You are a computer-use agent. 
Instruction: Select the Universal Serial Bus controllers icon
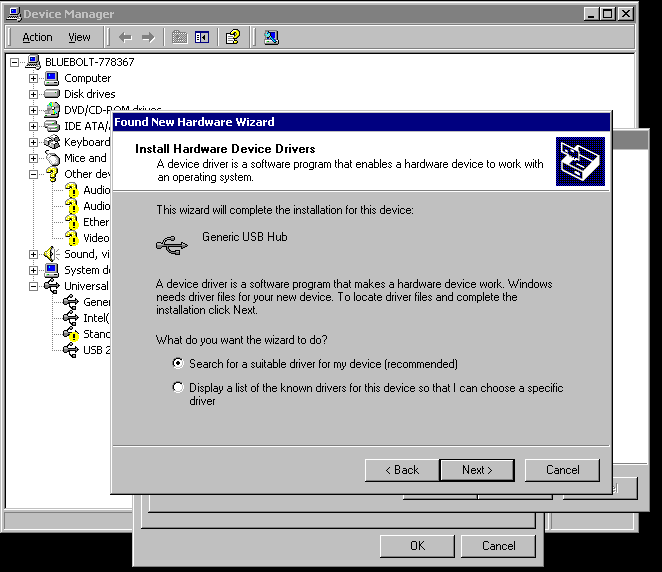tap(52, 286)
